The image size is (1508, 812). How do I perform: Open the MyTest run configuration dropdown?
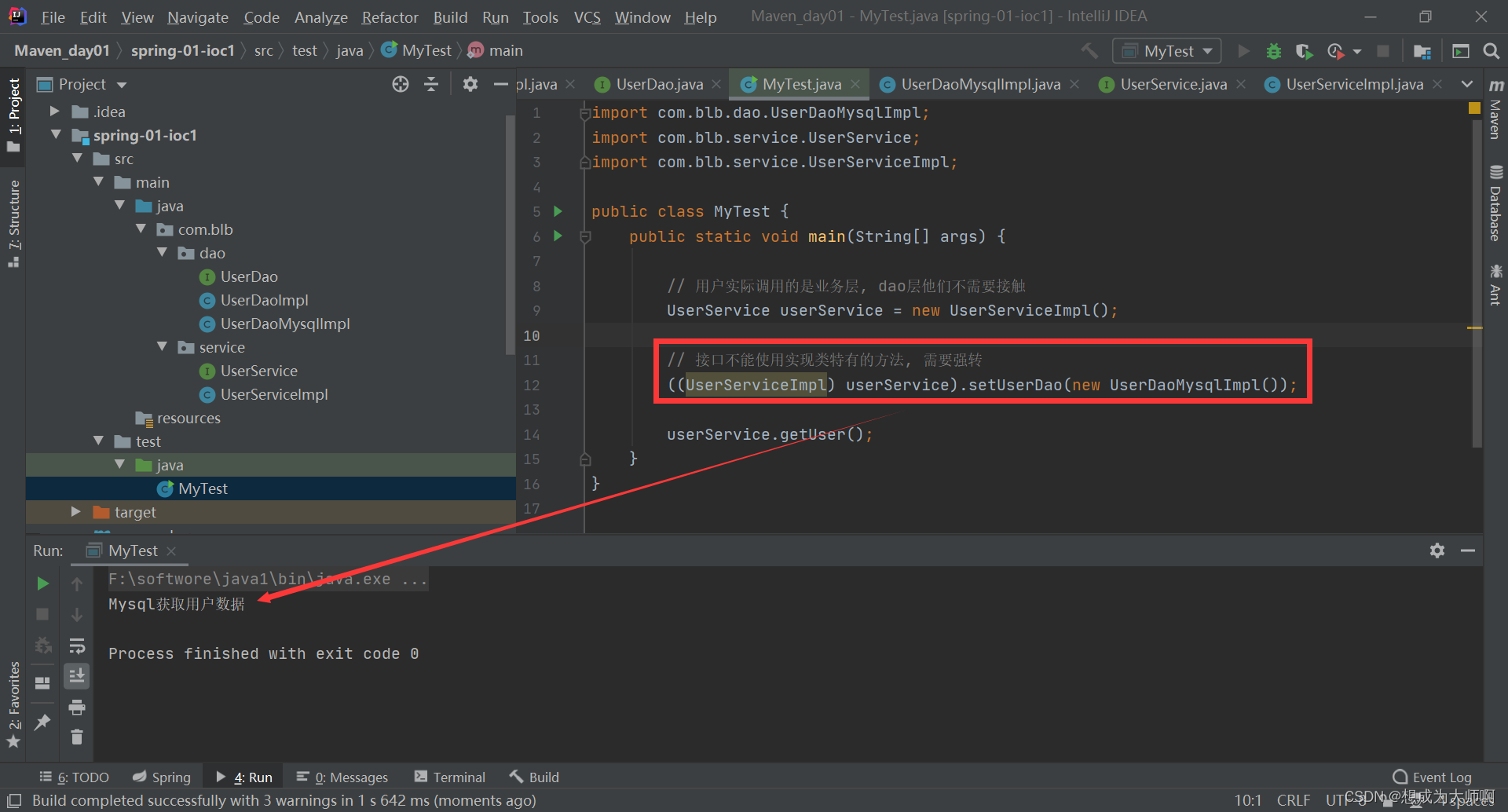pyautogui.click(x=1167, y=51)
